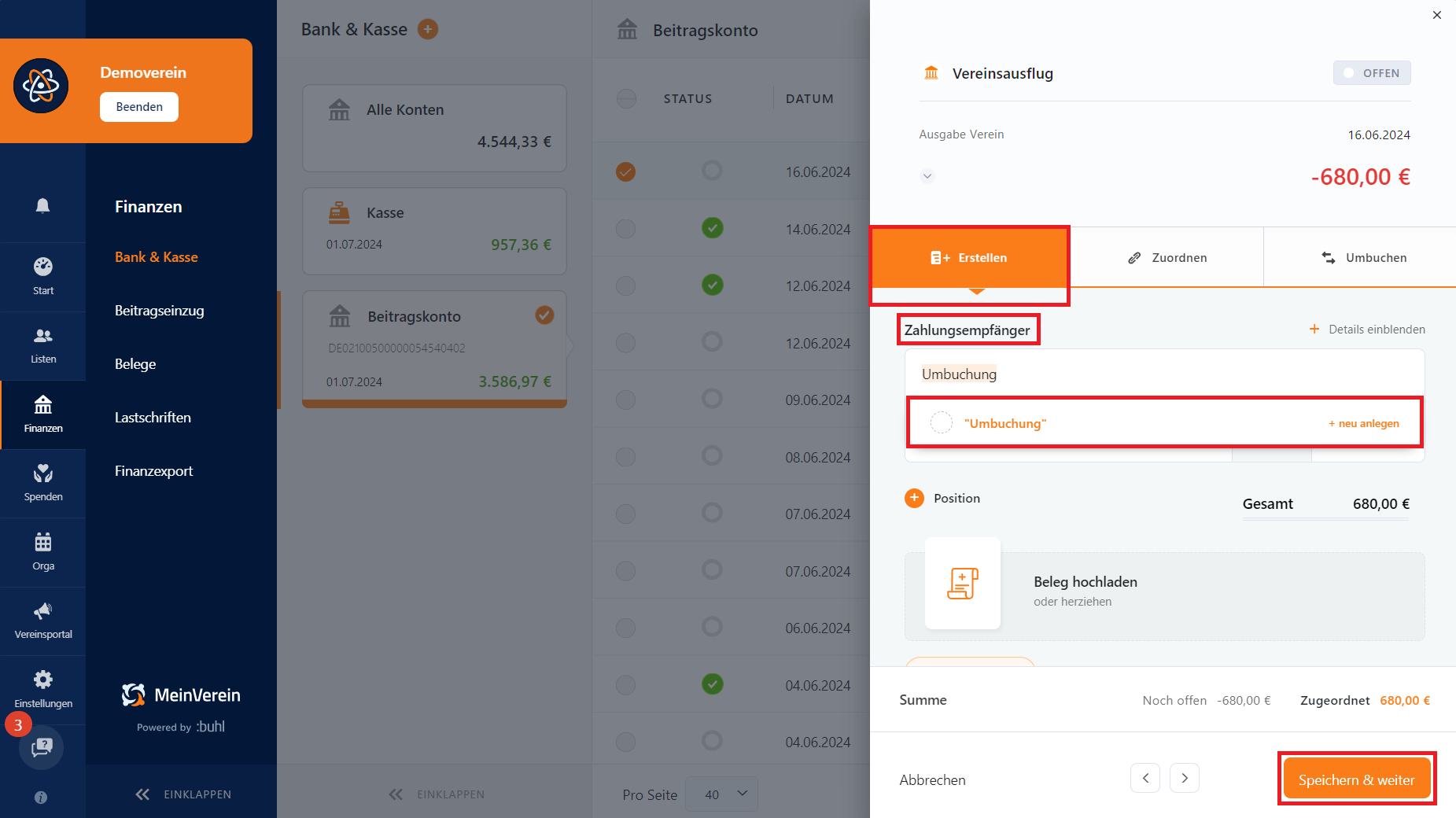The width and height of the screenshot is (1456, 818).
Task: Select the "Umbuchung" radio option
Action: coord(941,422)
